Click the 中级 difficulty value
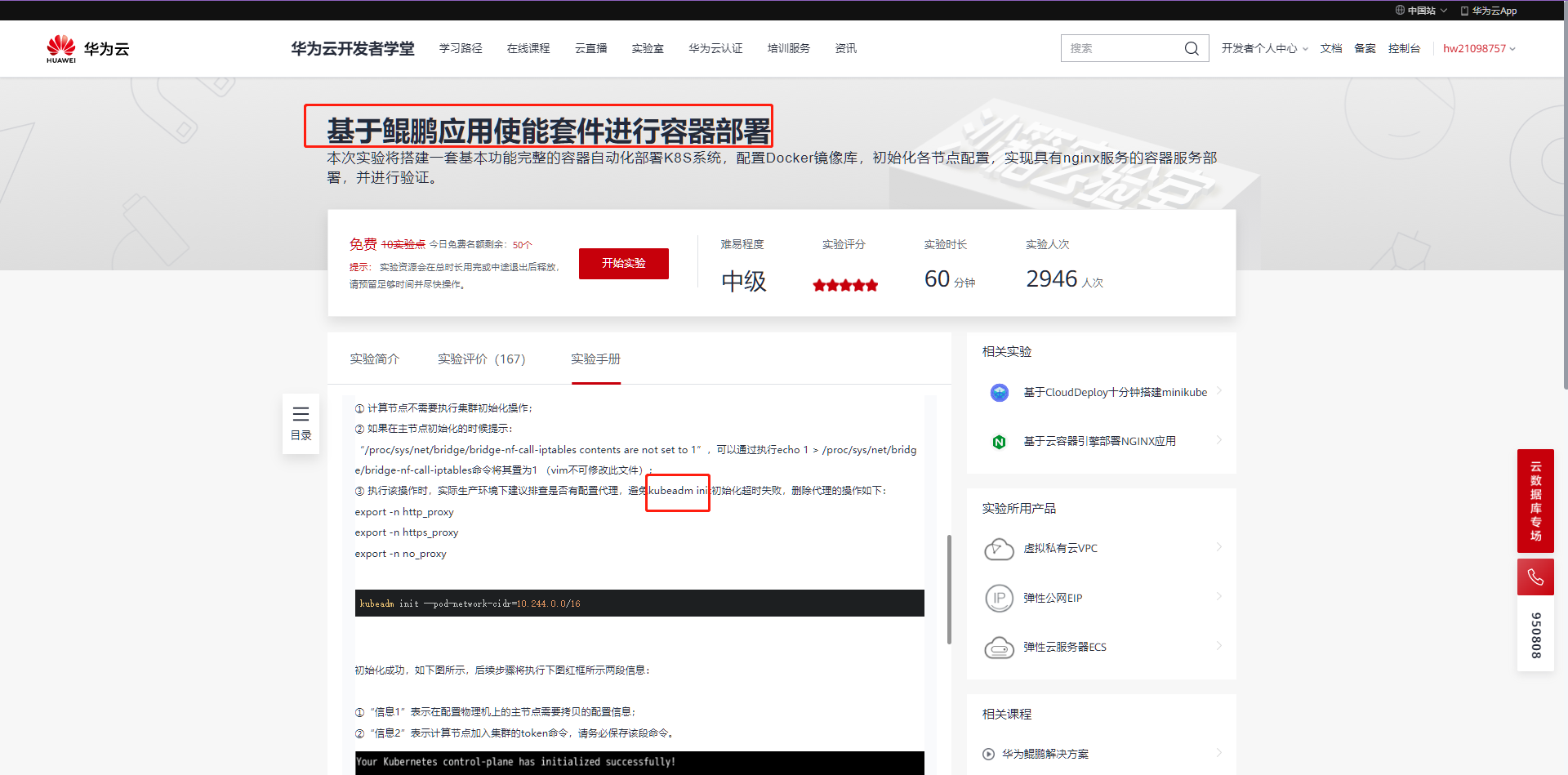 744,282
